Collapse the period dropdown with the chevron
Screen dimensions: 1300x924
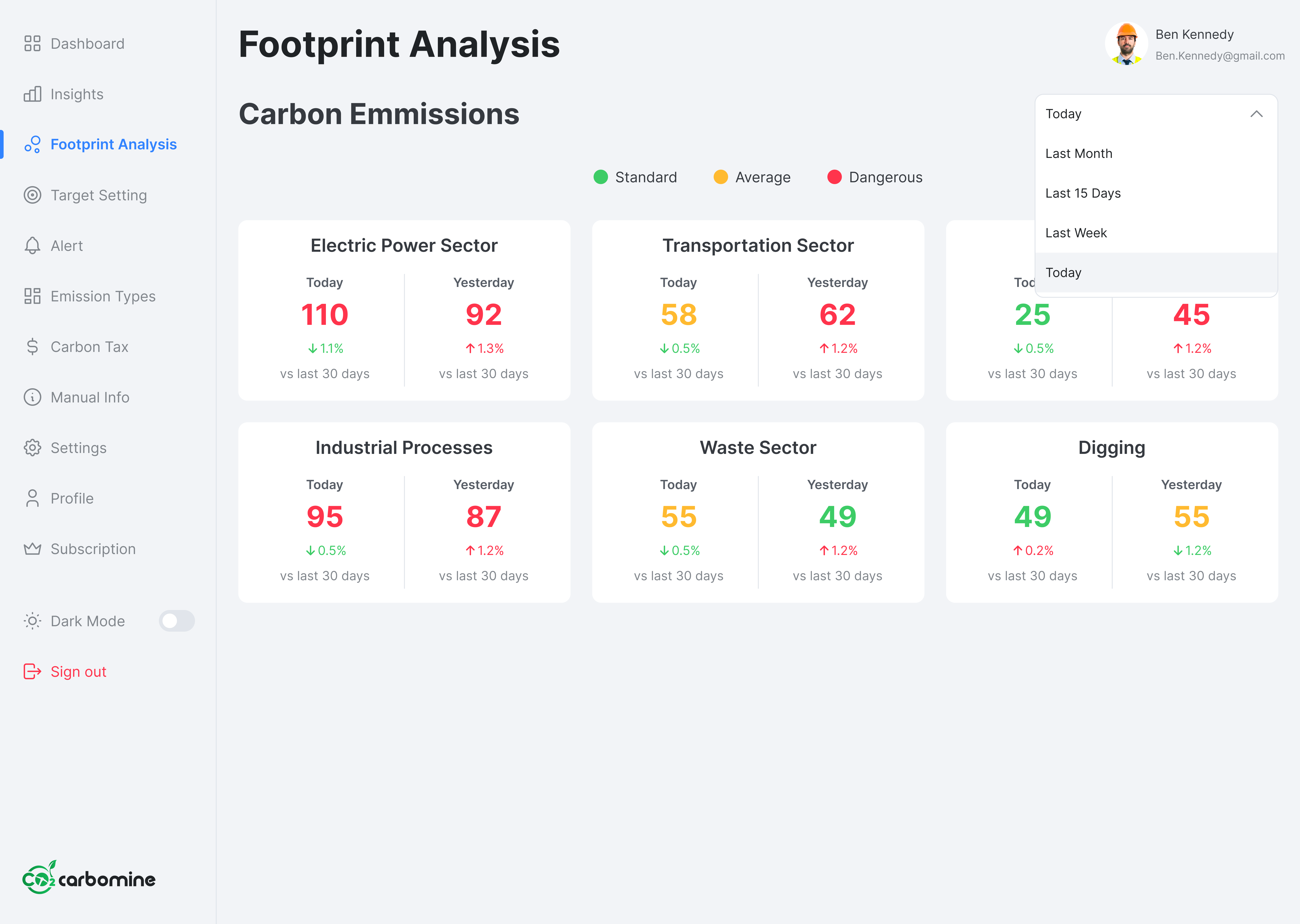pos(1256,114)
